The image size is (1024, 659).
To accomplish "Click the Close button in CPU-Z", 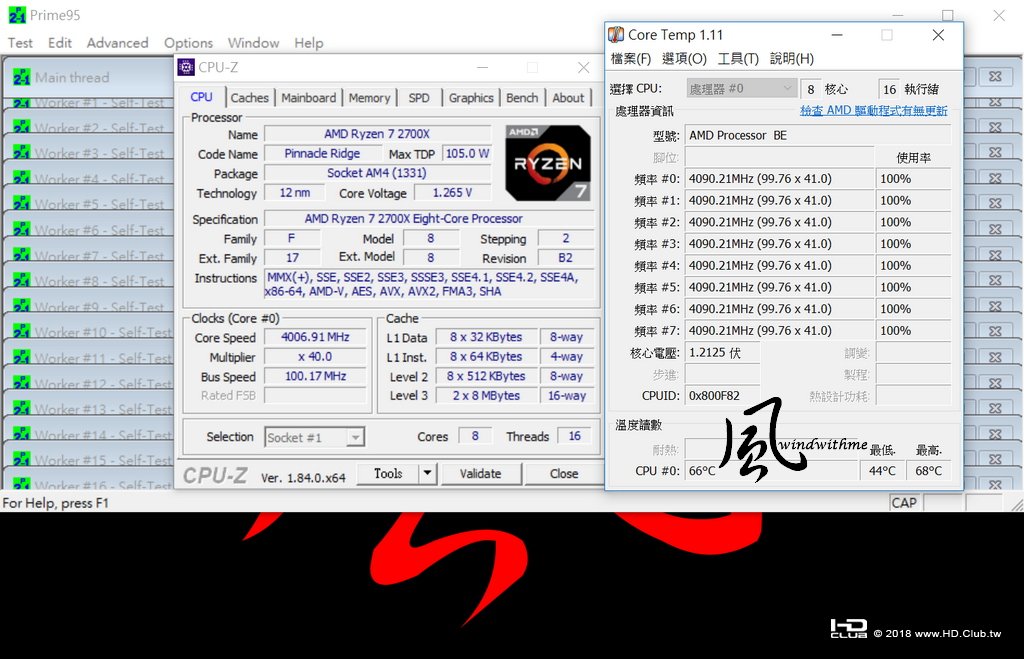I will (x=564, y=474).
